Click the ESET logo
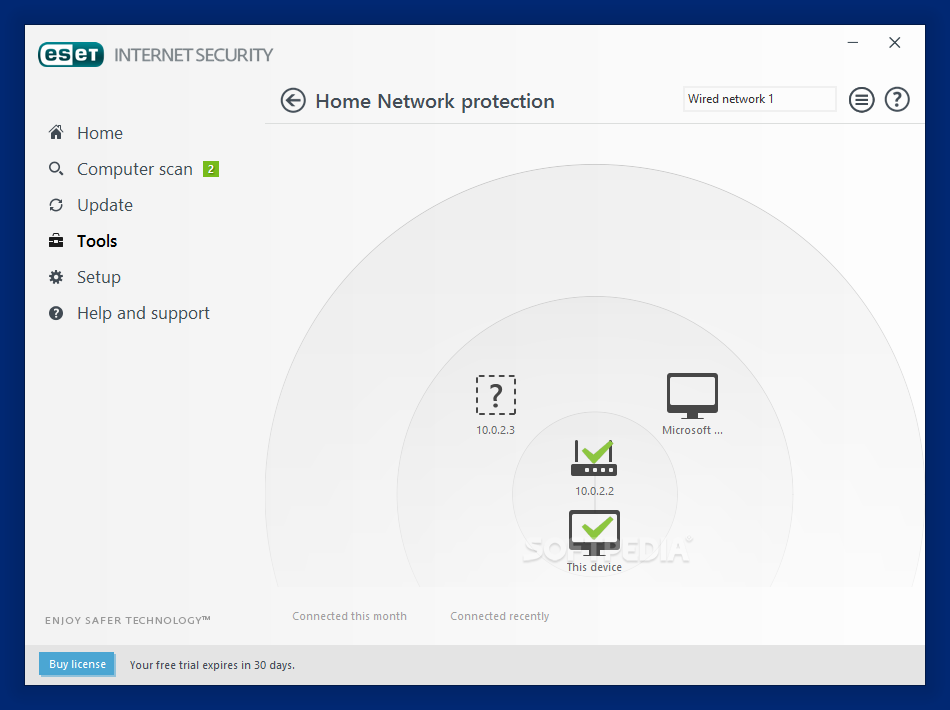 click(x=71, y=55)
